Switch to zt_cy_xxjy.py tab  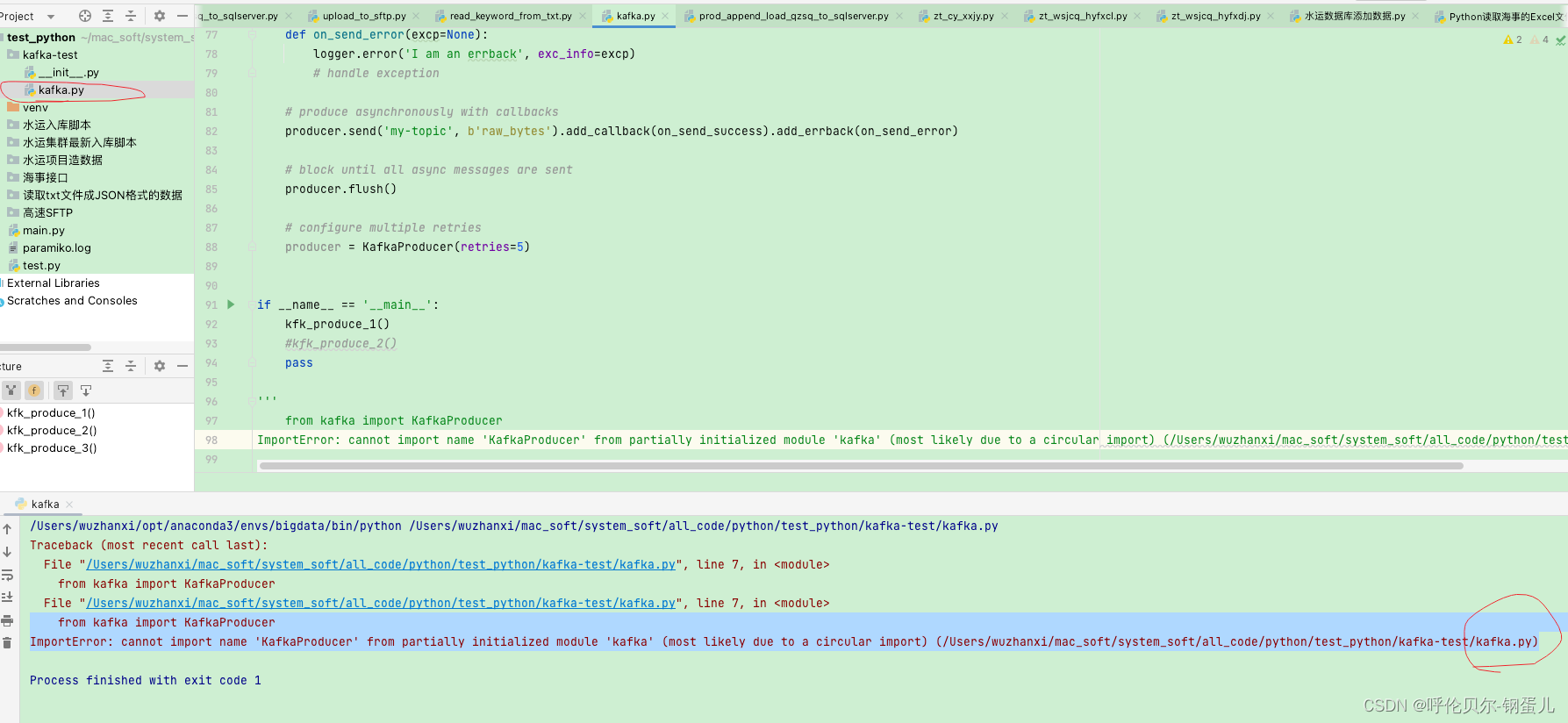click(963, 16)
